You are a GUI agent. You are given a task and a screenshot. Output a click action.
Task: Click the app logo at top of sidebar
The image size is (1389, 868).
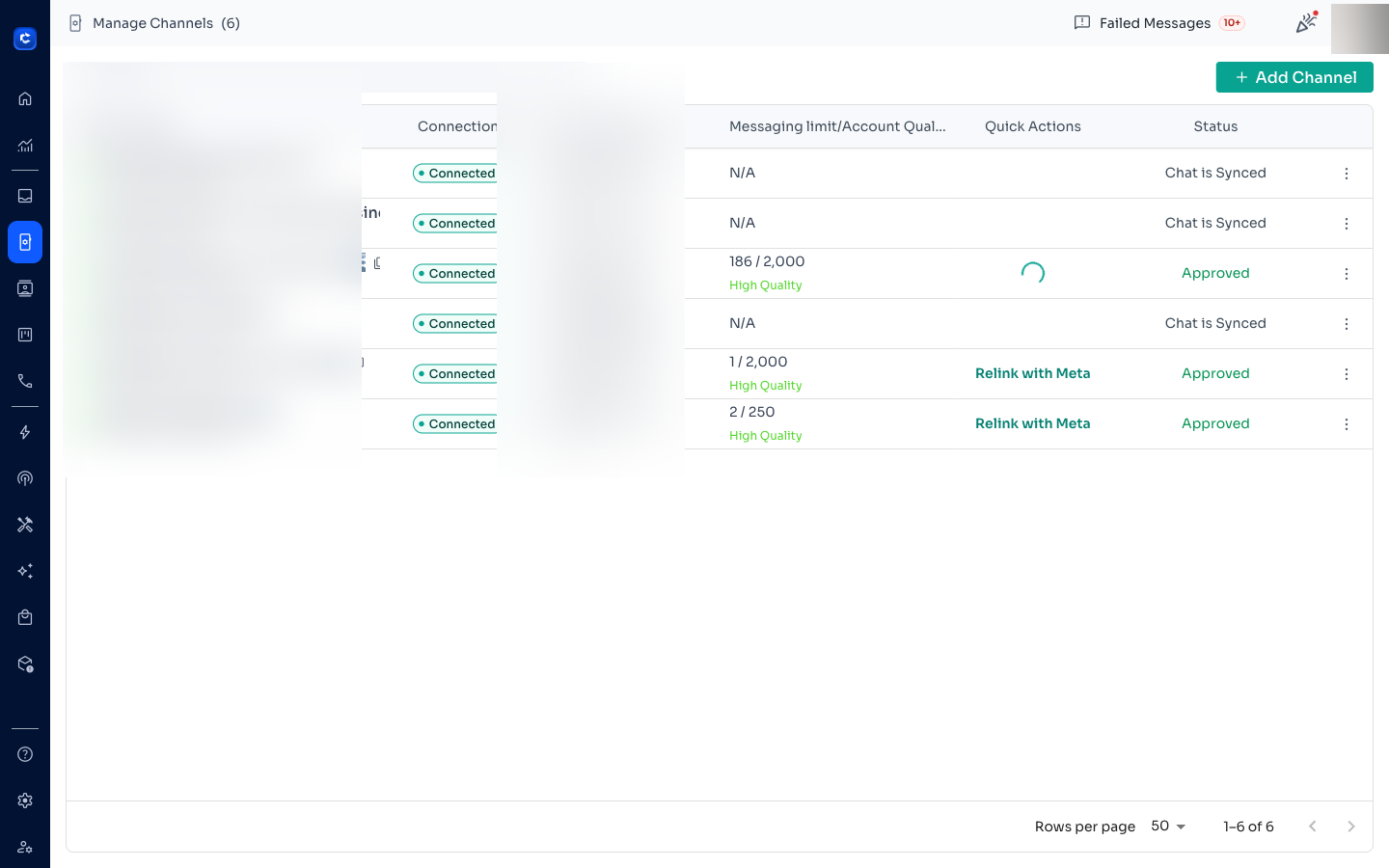tap(25, 39)
